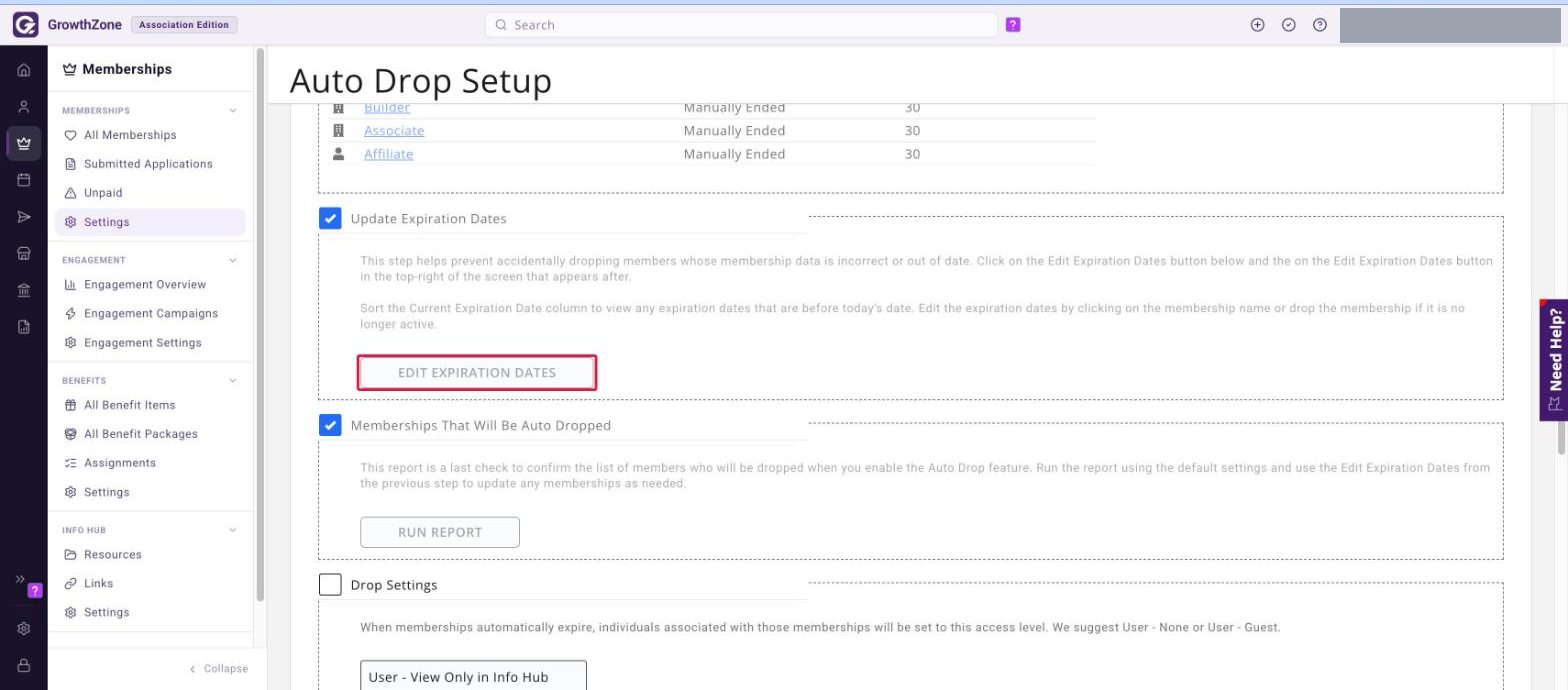Click the Edit Expiration Dates button
This screenshot has height=690, width=1568.
coord(477,373)
